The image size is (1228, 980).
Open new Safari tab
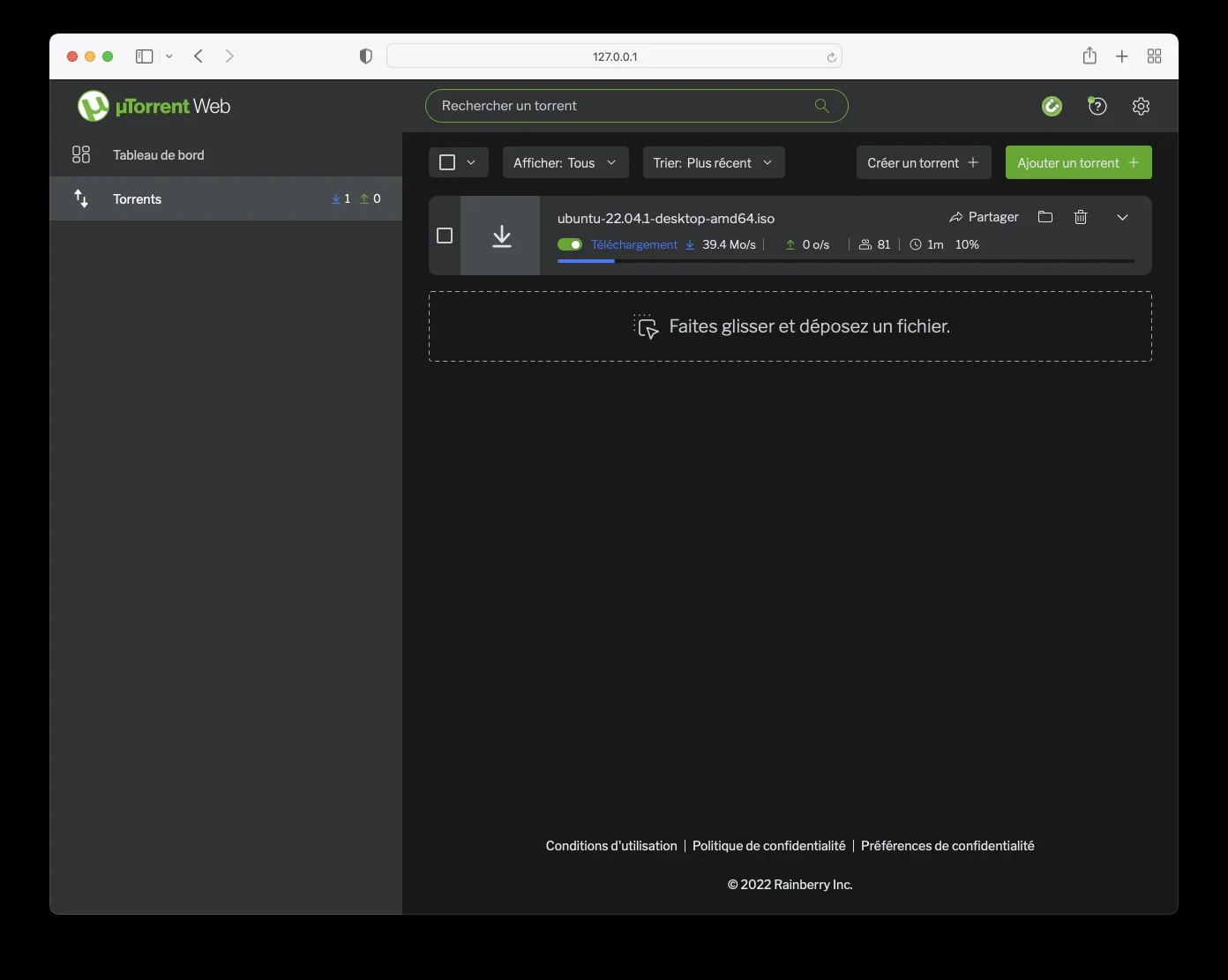click(1122, 56)
